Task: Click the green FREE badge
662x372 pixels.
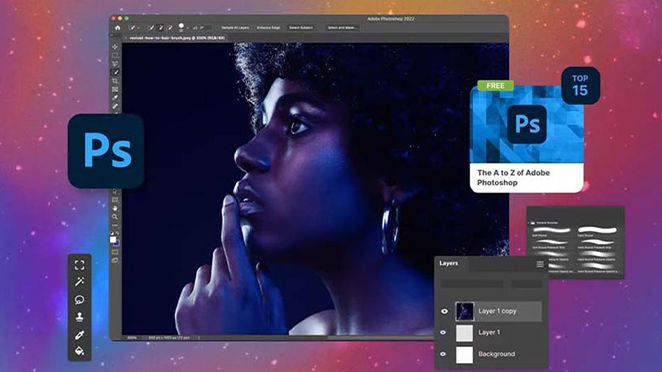Action: pyautogui.click(x=495, y=86)
